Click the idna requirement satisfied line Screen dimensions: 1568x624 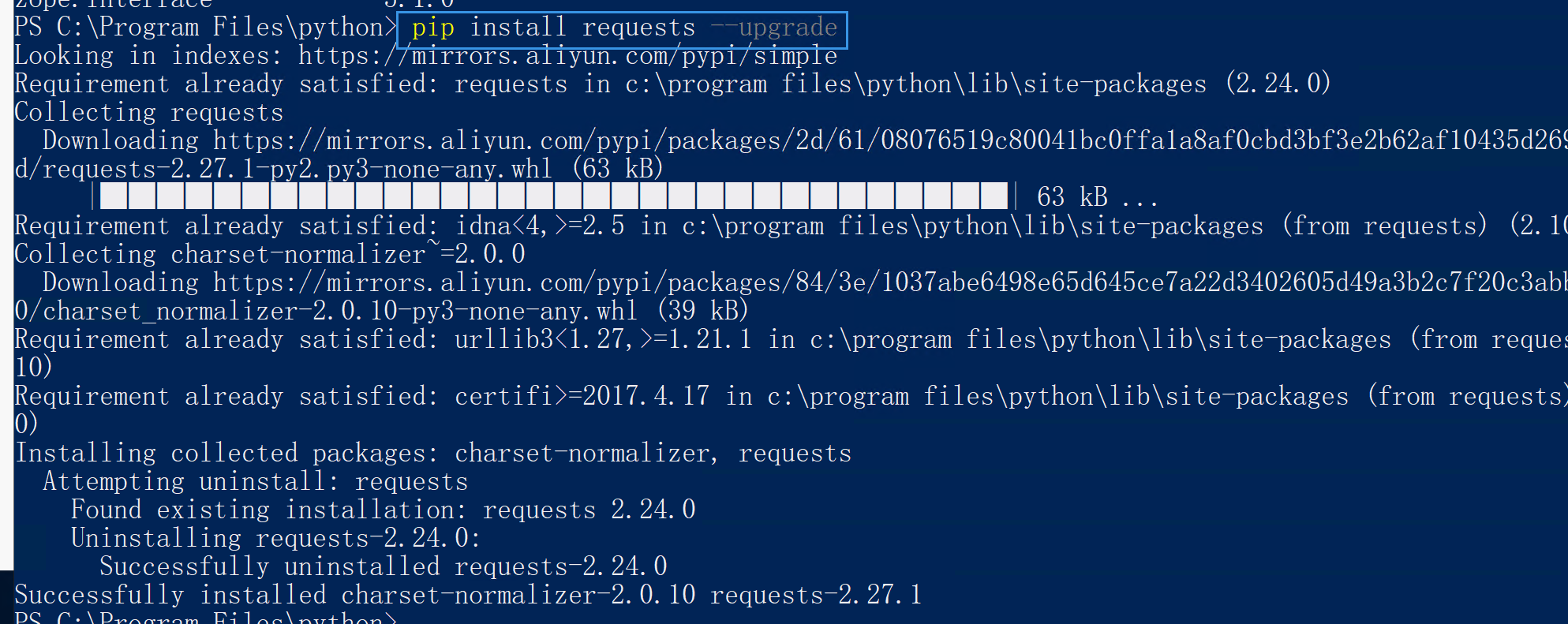[x=791, y=226]
